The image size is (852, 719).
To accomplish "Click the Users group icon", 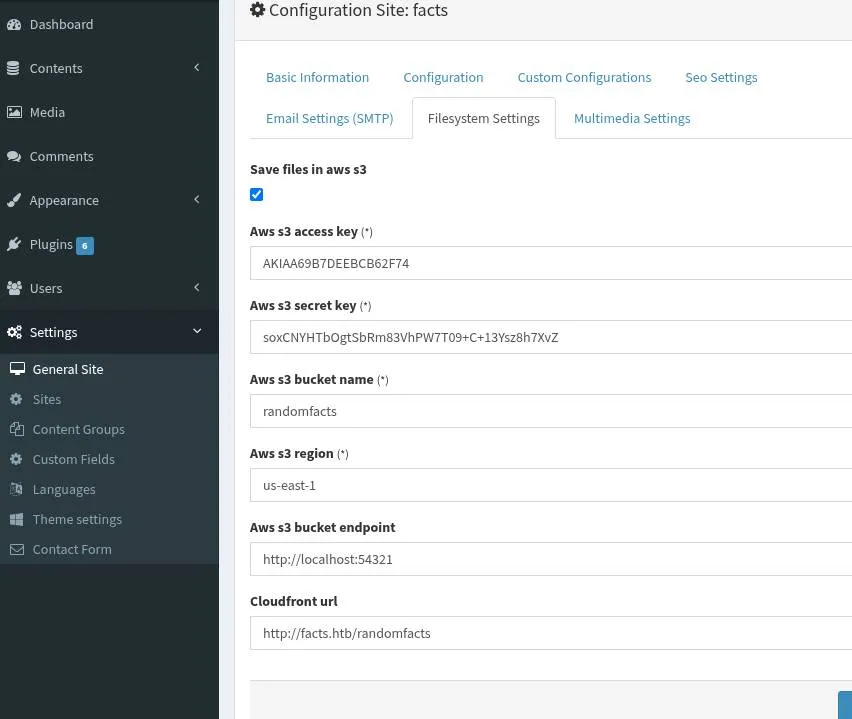I will (x=14, y=288).
